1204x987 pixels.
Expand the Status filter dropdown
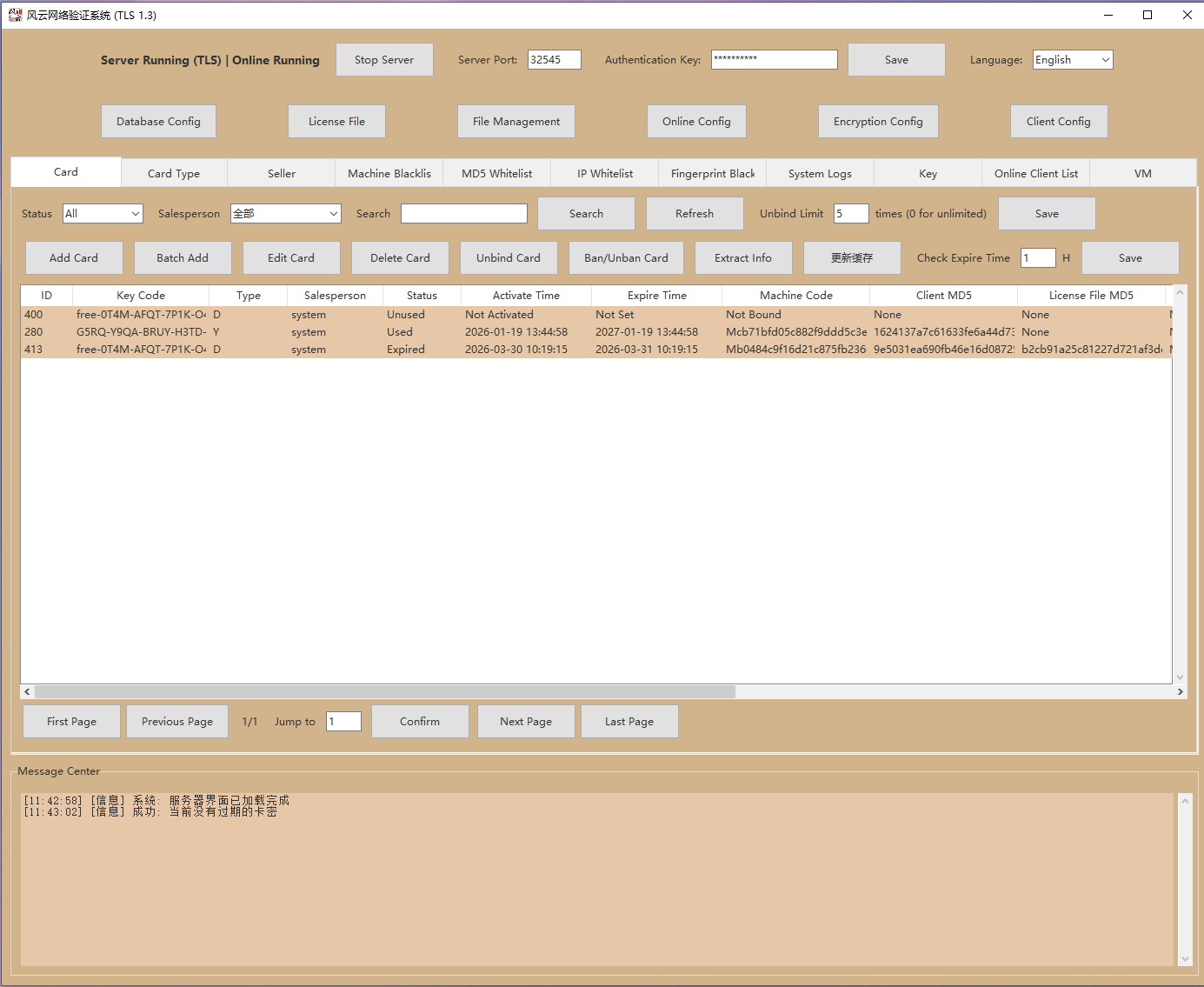click(103, 214)
